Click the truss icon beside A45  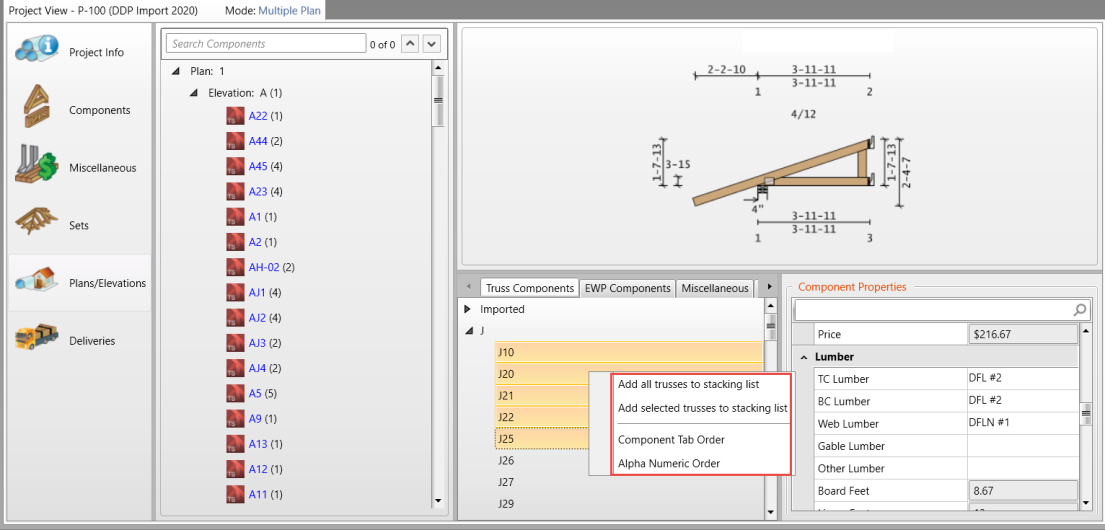(x=235, y=166)
